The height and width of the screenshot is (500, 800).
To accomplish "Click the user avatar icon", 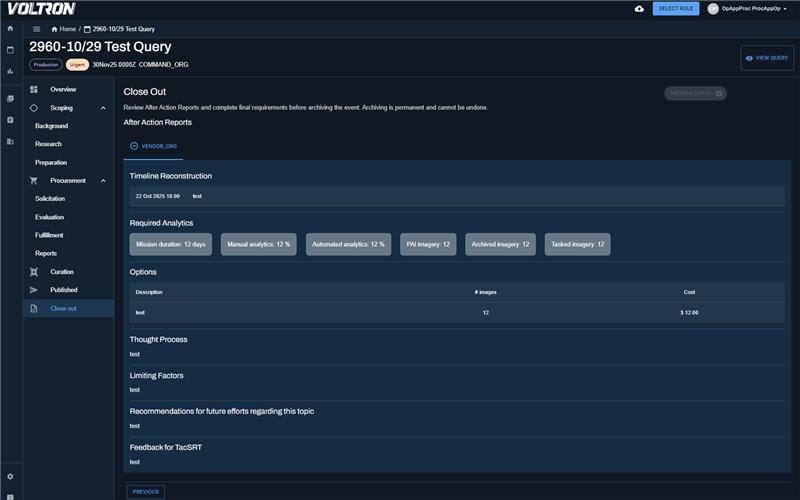I will point(713,9).
